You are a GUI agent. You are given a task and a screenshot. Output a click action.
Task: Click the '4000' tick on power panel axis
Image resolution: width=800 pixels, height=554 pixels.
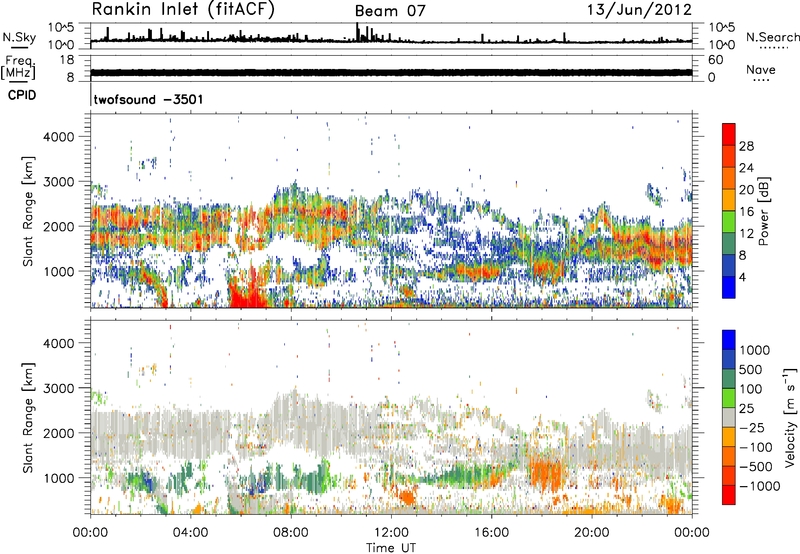(59, 137)
